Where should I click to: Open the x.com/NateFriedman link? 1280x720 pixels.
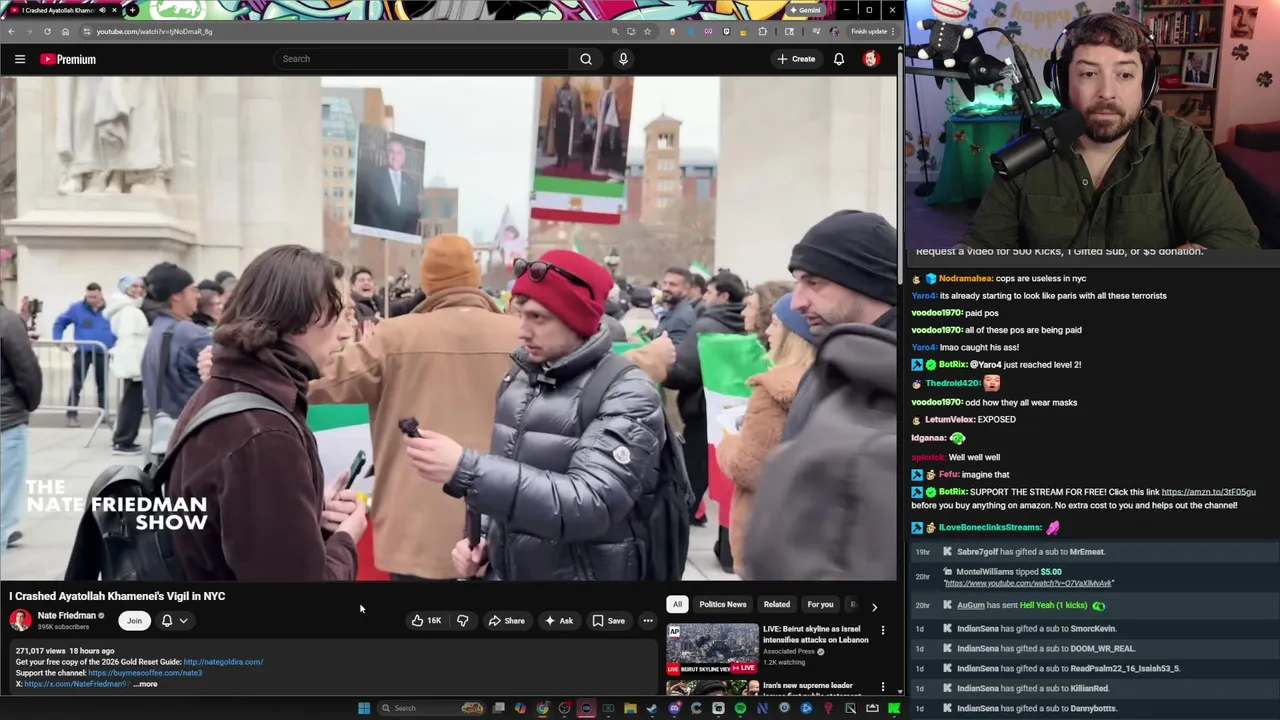click(76, 684)
